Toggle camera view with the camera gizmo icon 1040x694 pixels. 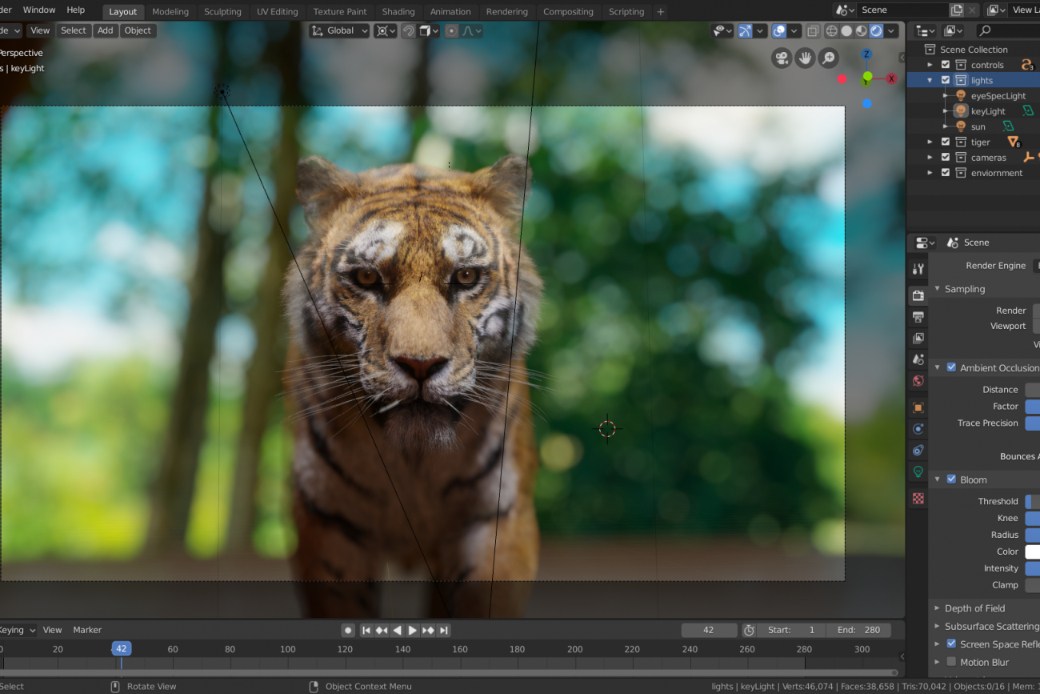(782, 58)
